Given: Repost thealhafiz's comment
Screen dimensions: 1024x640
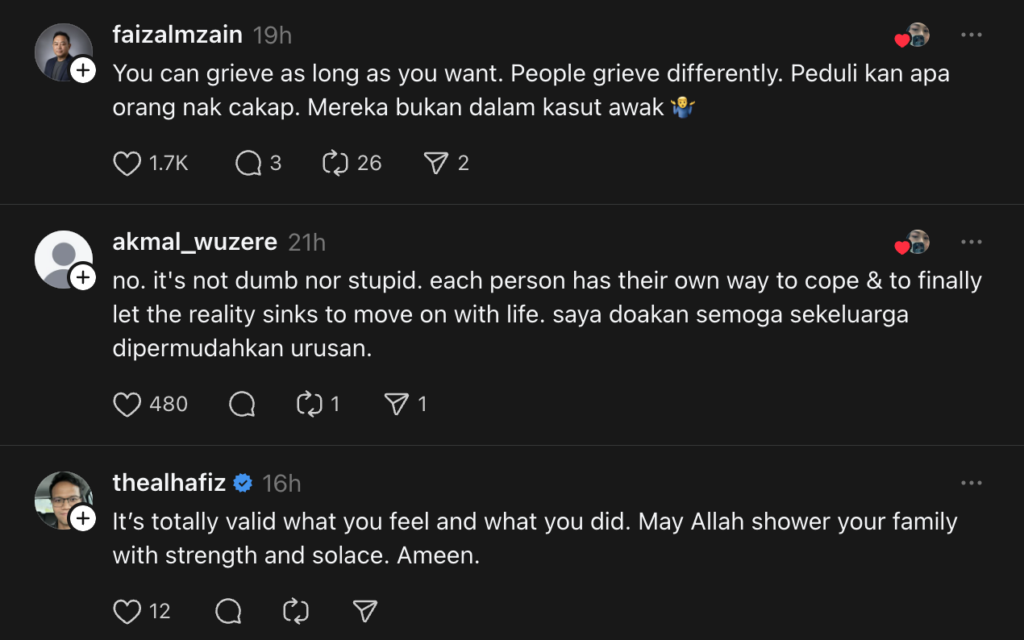Looking at the screenshot, I should pos(296,611).
